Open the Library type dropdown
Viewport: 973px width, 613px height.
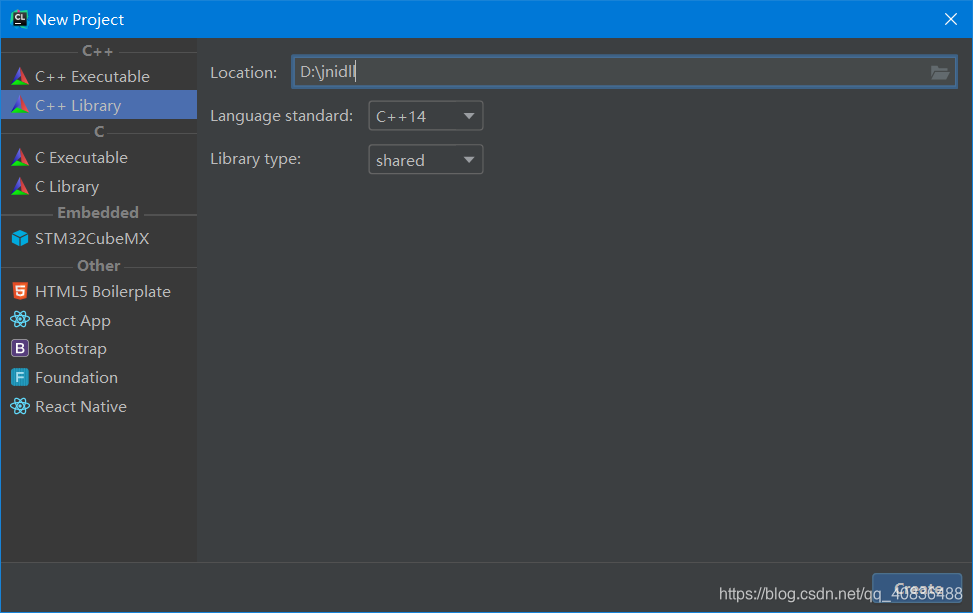click(426, 160)
